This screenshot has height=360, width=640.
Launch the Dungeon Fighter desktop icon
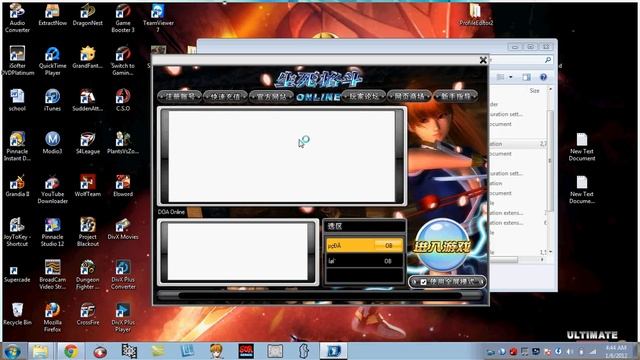click(x=87, y=275)
